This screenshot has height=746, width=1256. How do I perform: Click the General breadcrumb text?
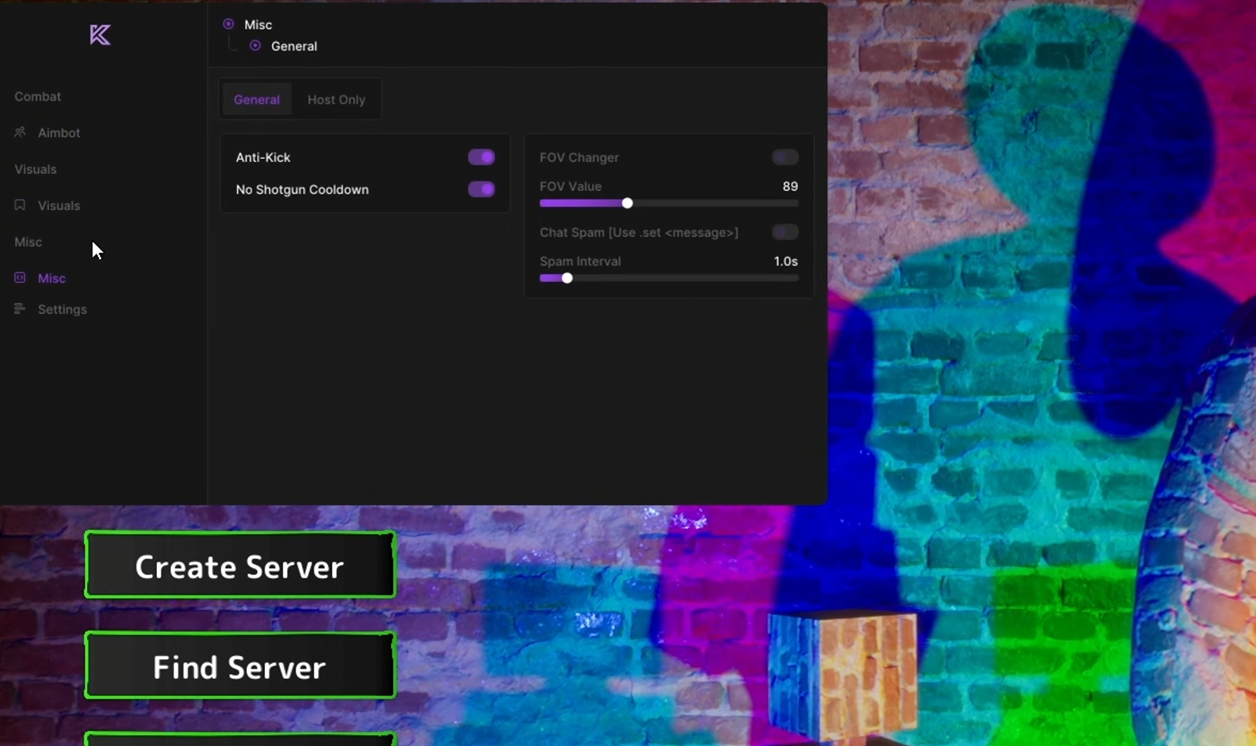(294, 46)
